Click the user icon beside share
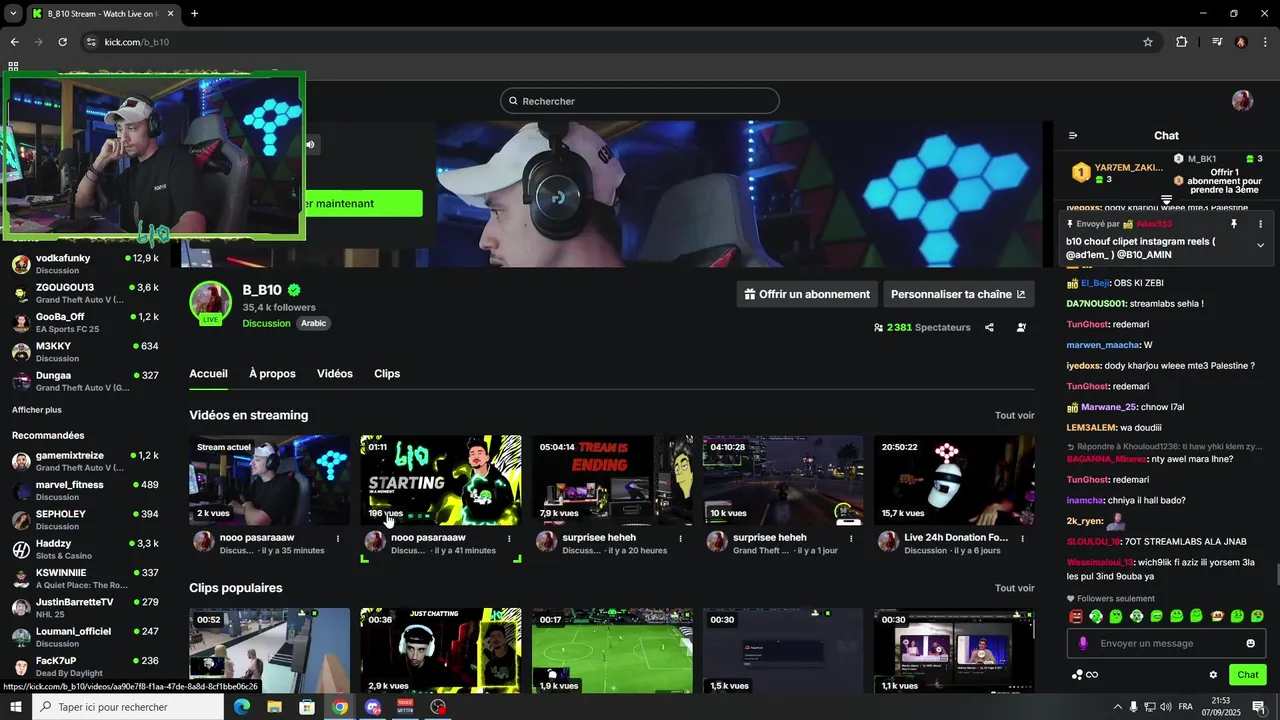Screen dimensions: 1280x720 tap(1021, 327)
